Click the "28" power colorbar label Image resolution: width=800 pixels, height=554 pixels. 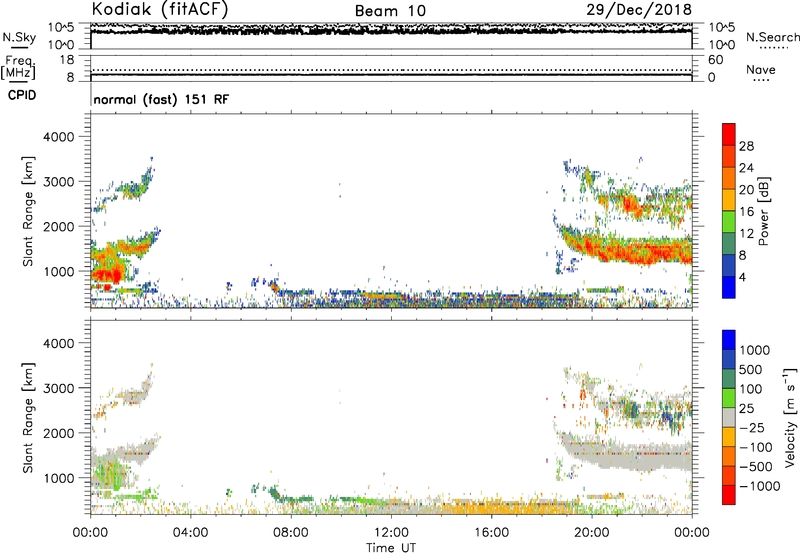coord(746,146)
